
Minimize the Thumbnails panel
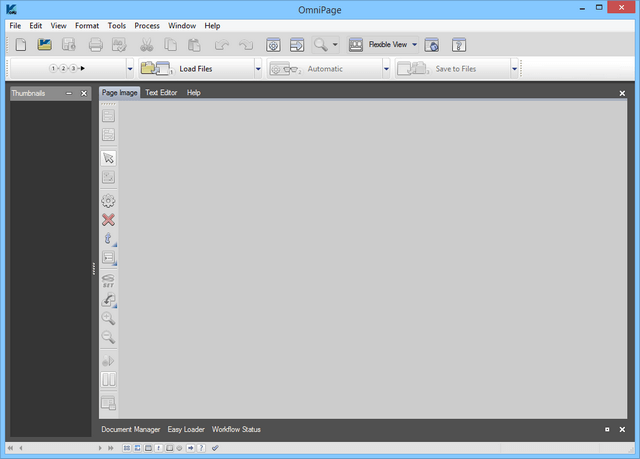pos(68,93)
